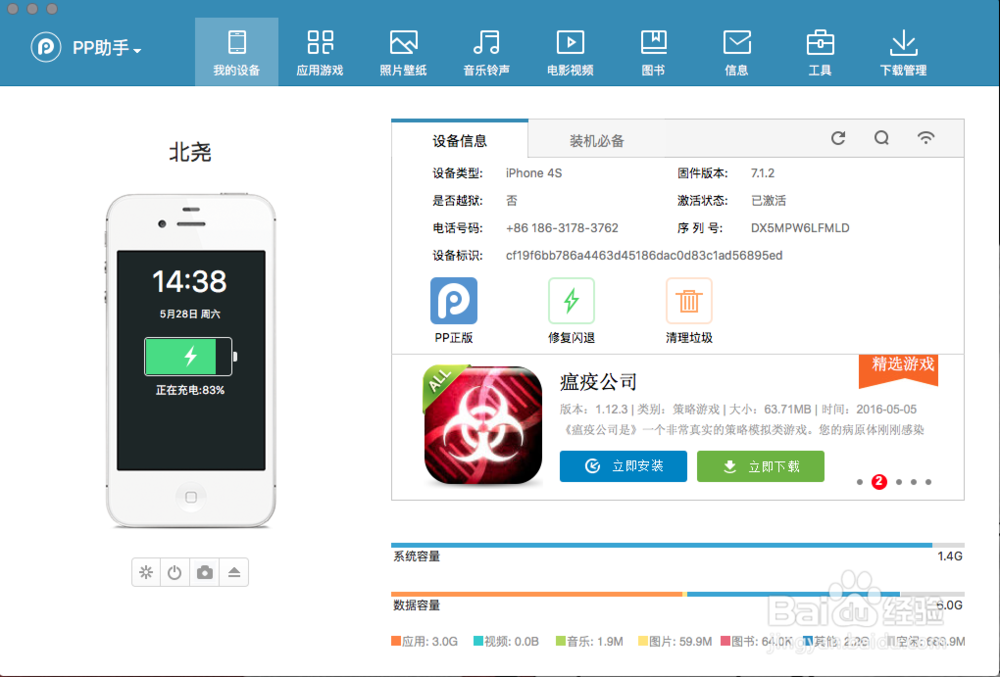Open the 信息 messages section
This screenshot has height=677, width=1000.
tap(737, 52)
